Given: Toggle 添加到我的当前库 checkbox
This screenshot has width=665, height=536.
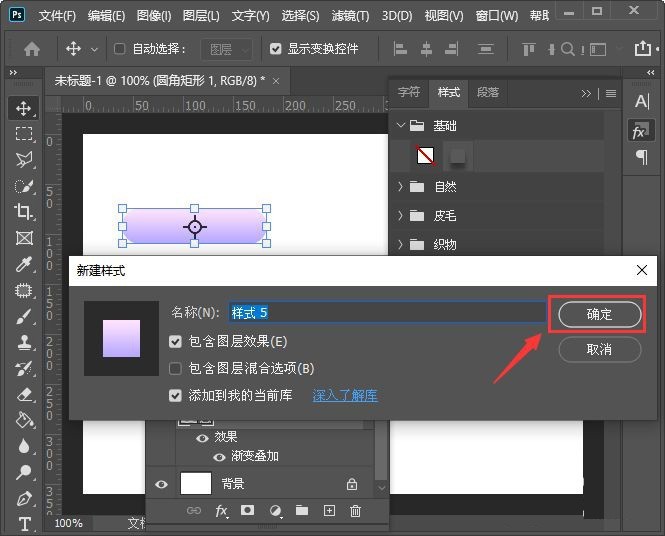Looking at the screenshot, I should coord(175,396).
